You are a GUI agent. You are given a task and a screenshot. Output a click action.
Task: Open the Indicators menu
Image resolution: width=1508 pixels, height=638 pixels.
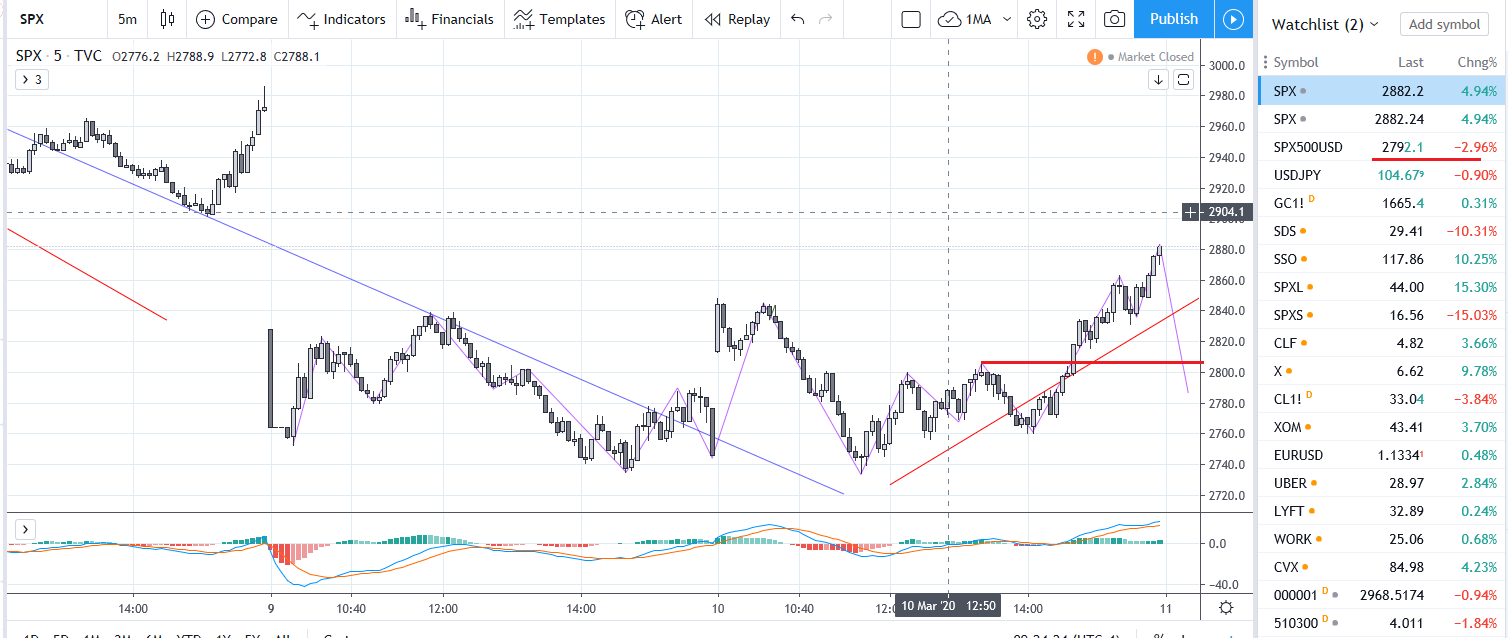(341, 19)
